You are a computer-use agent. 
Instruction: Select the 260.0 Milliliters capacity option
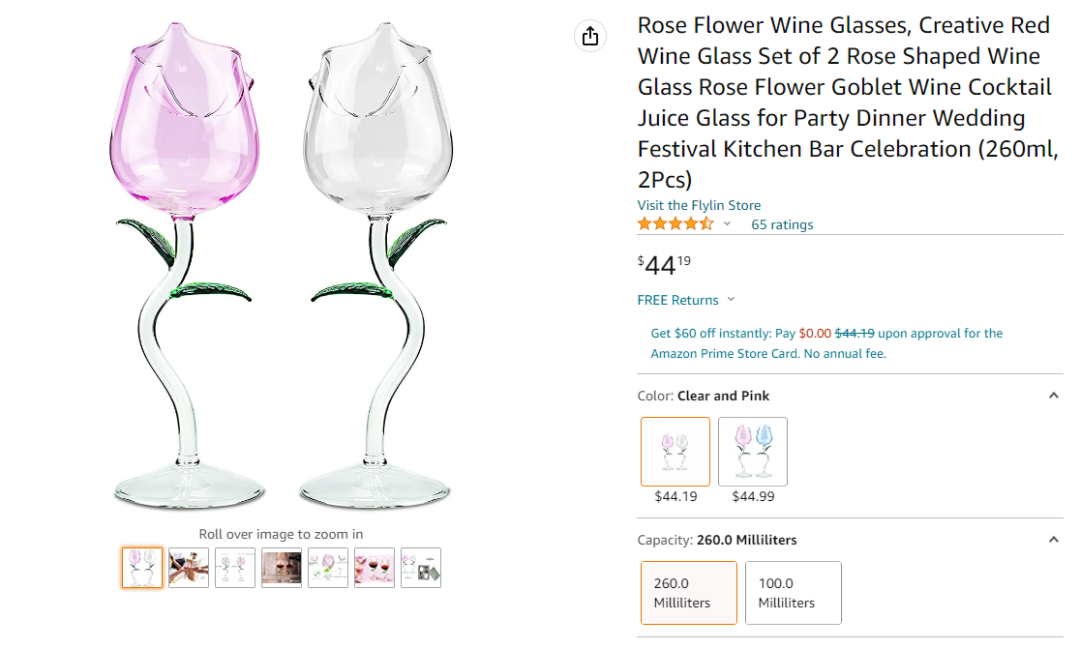pyautogui.click(x=689, y=593)
